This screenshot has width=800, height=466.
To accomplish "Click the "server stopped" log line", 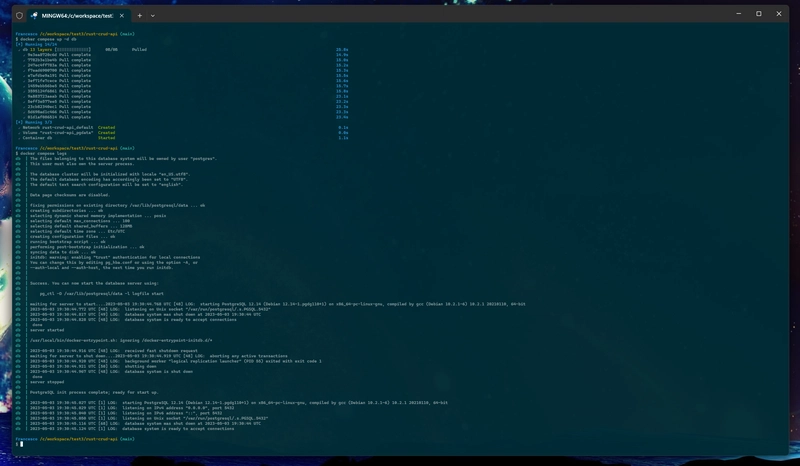I will (x=47, y=382).
